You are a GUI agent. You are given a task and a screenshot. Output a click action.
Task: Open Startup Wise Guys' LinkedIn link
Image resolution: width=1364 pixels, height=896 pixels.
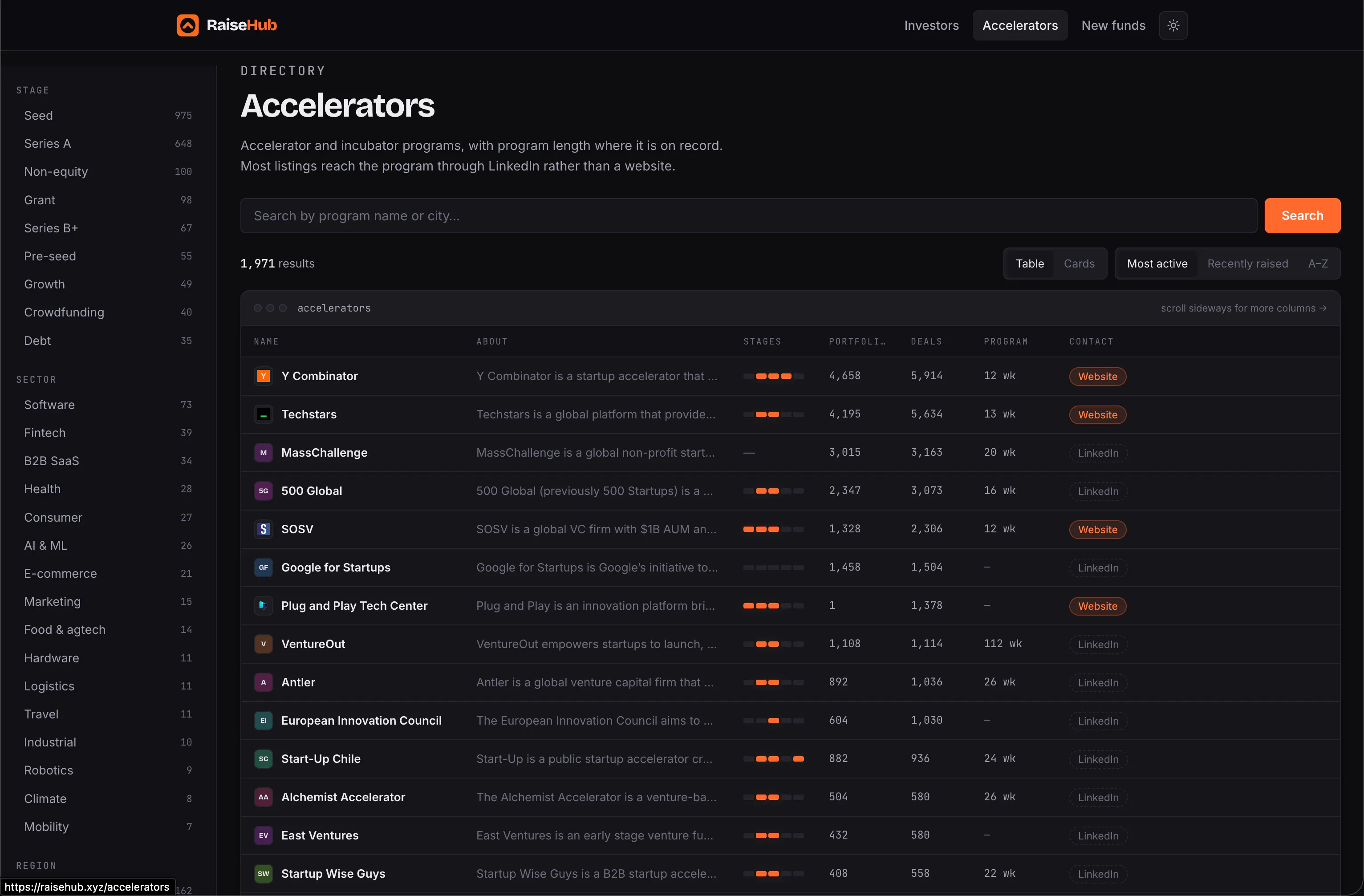(x=1098, y=874)
